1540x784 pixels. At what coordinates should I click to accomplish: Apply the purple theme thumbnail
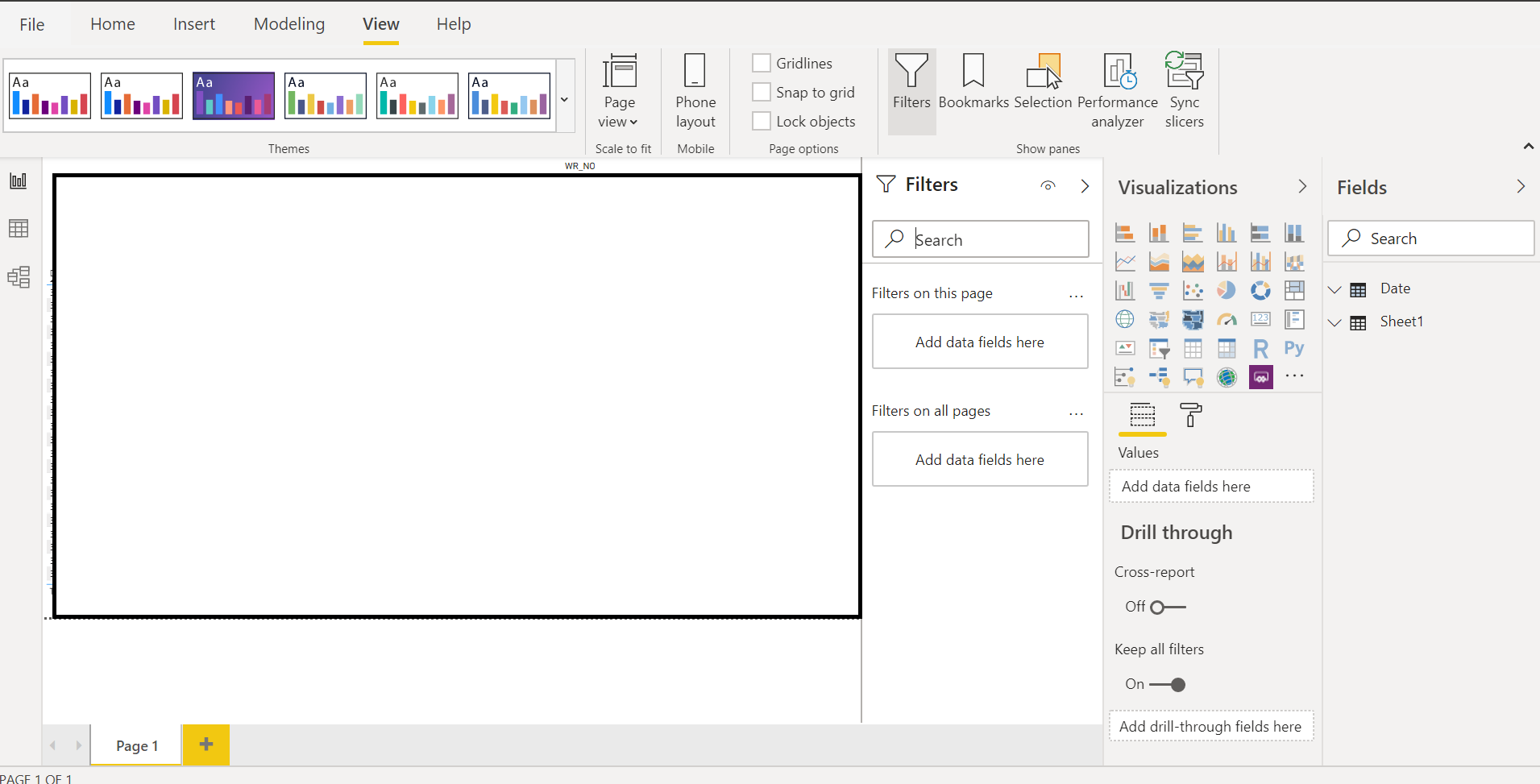click(234, 96)
